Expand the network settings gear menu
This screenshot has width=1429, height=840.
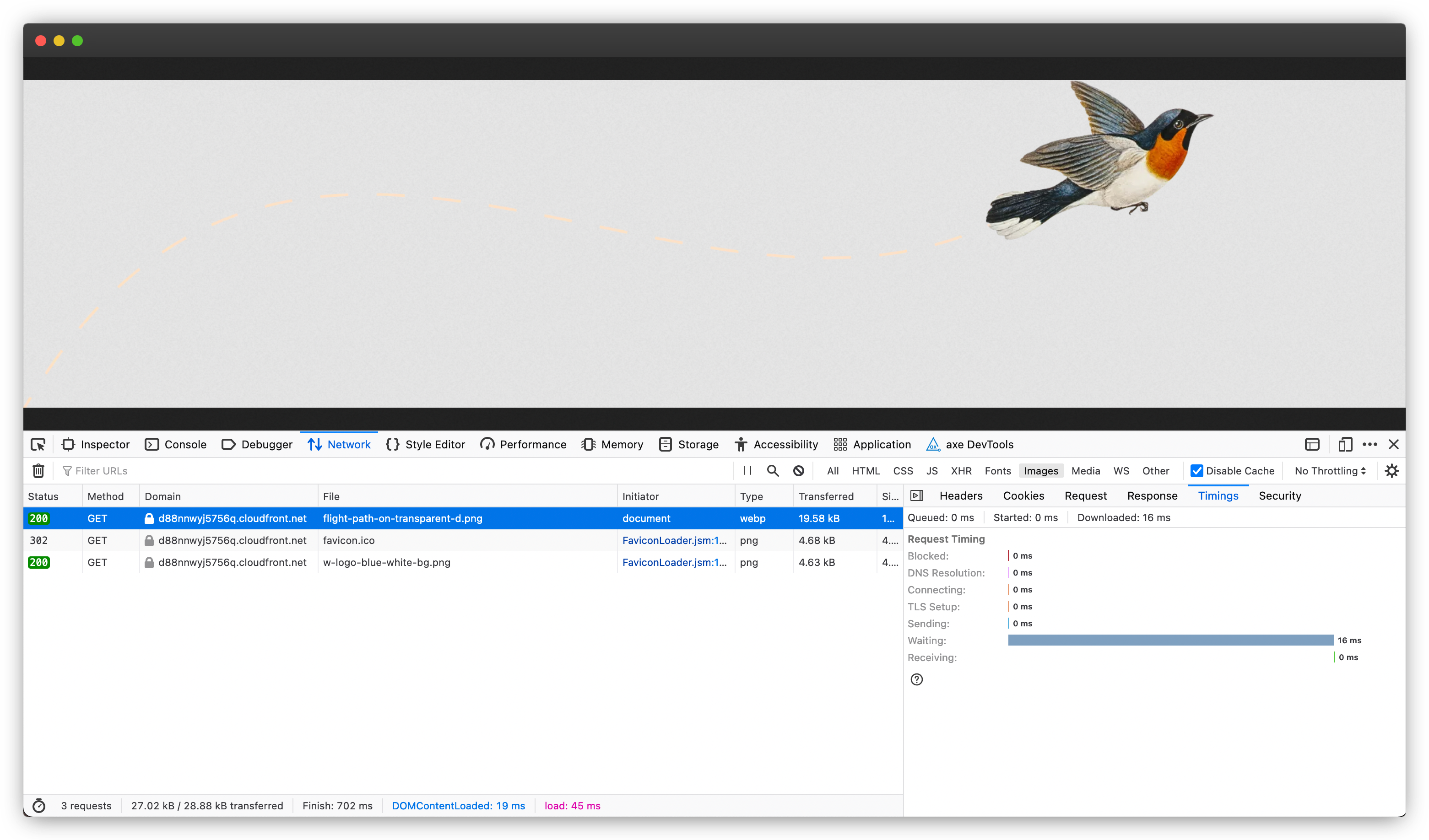1391,470
